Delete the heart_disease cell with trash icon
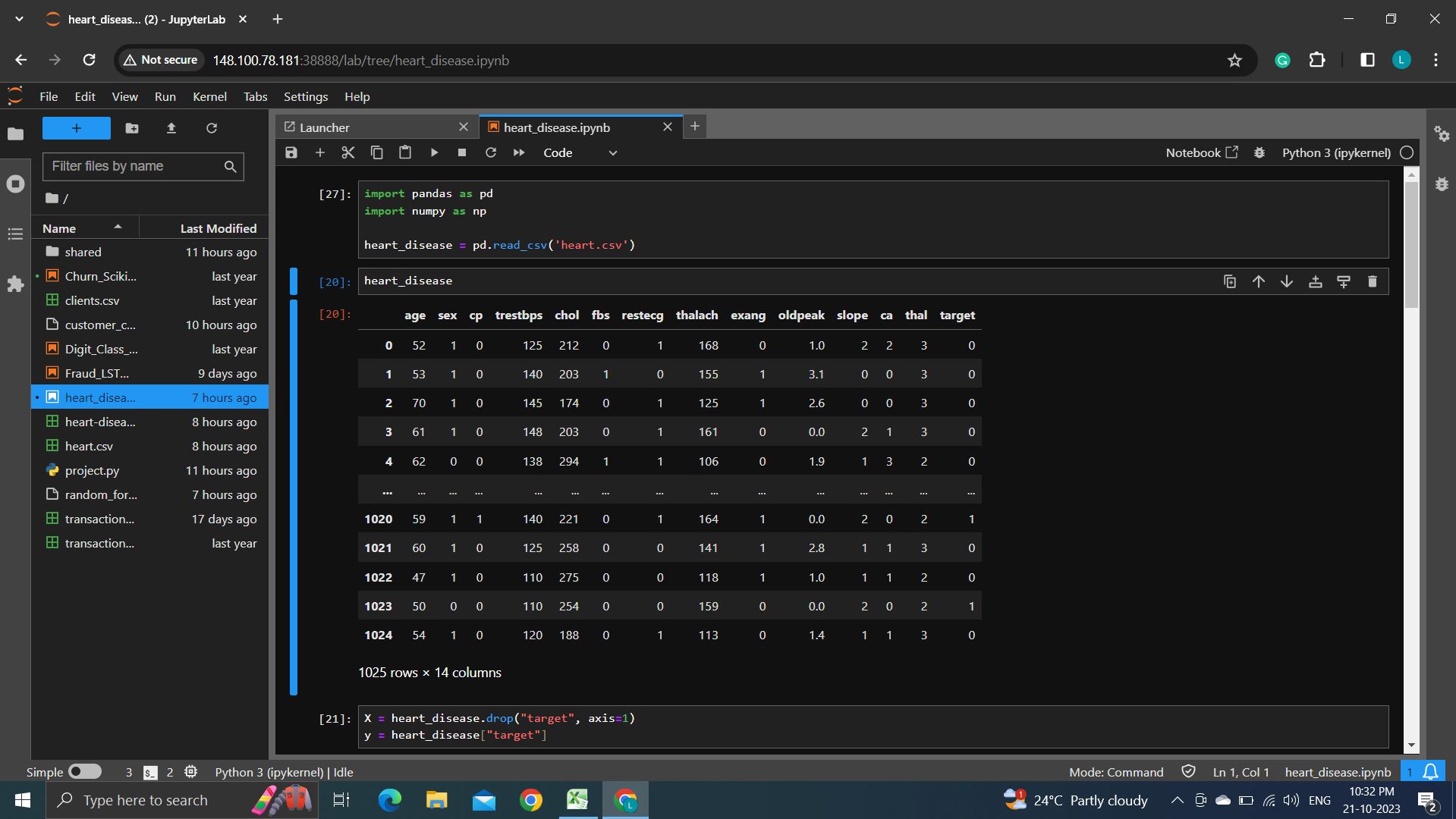Screen dimensions: 1456x819 (x=1373, y=281)
